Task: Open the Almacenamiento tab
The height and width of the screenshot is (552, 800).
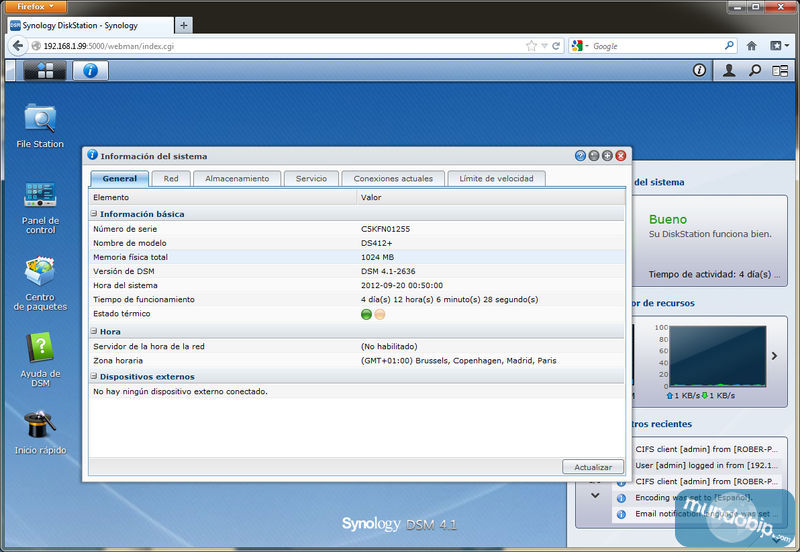Action: click(x=237, y=179)
